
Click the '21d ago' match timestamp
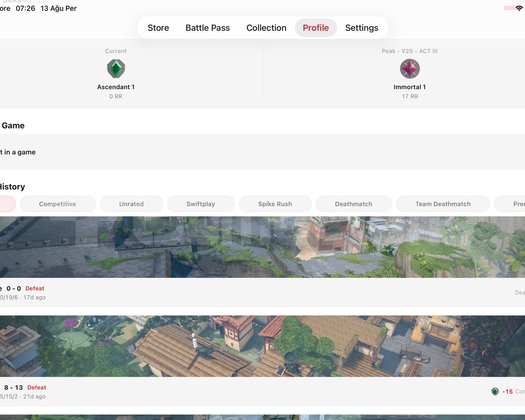pyautogui.click(x=35, y=397)
